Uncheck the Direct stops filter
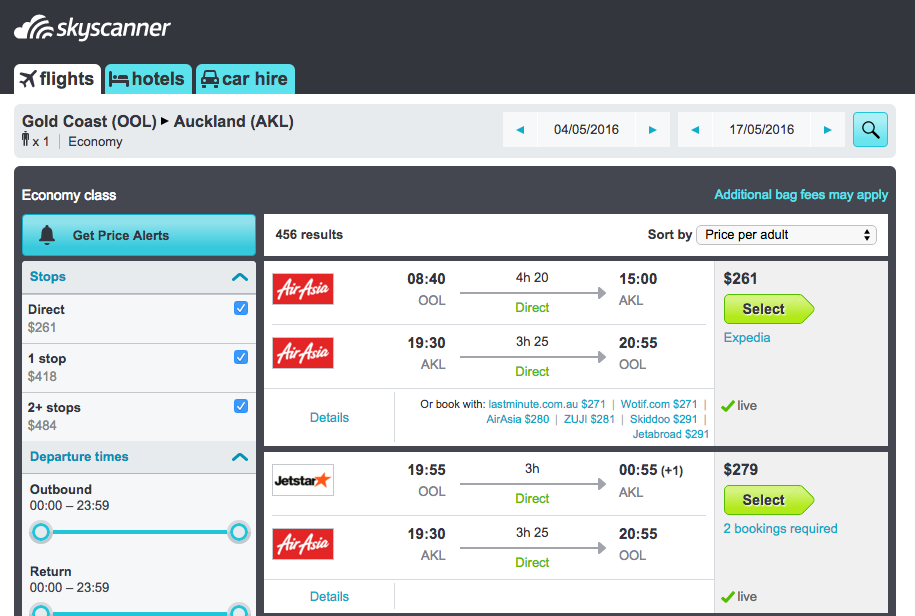The height and width of the screenshot is (616, 915). tap(241, 308)
